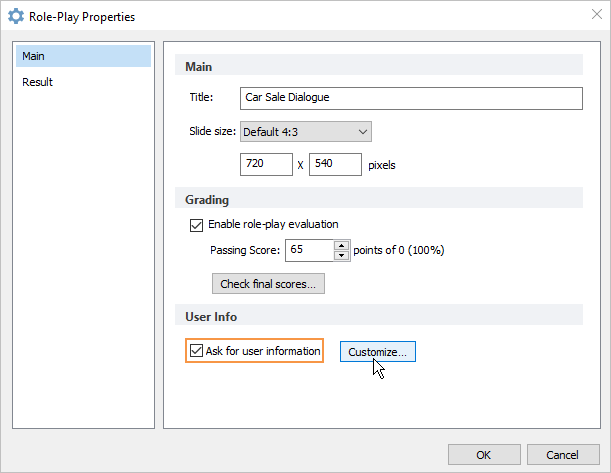Viewport: 611px width, 473px height.
Task: Disable role-play evaluation checkbox
Action: tap(196, 224)
